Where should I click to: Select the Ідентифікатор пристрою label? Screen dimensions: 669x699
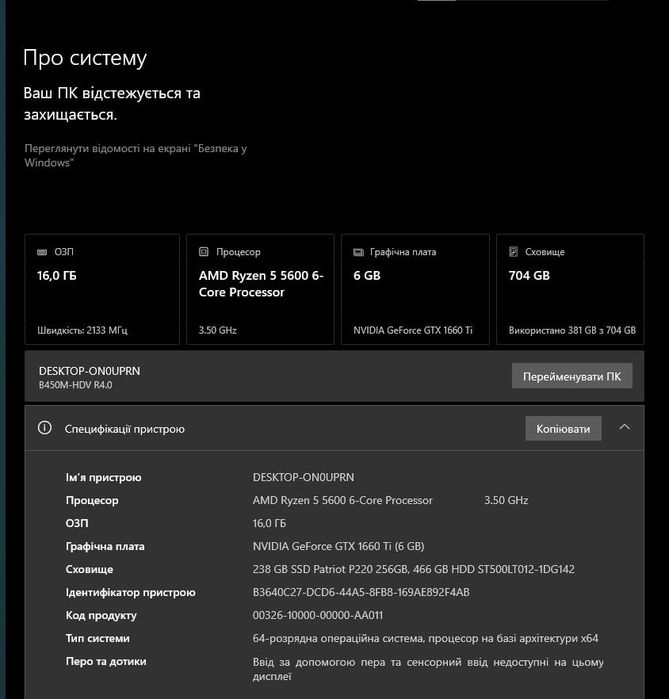pos(131,592)
